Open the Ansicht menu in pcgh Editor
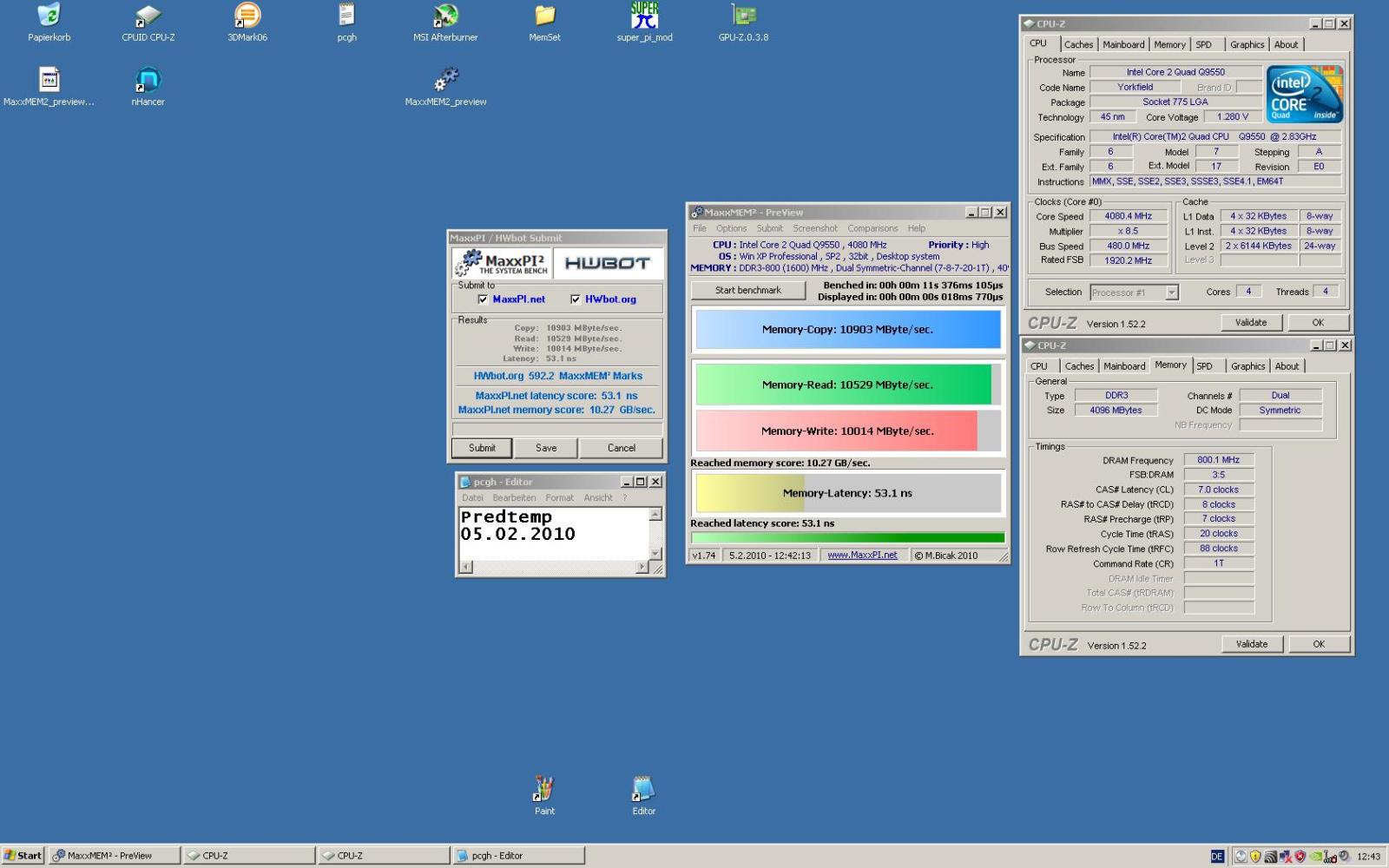 tap(598, 498)
